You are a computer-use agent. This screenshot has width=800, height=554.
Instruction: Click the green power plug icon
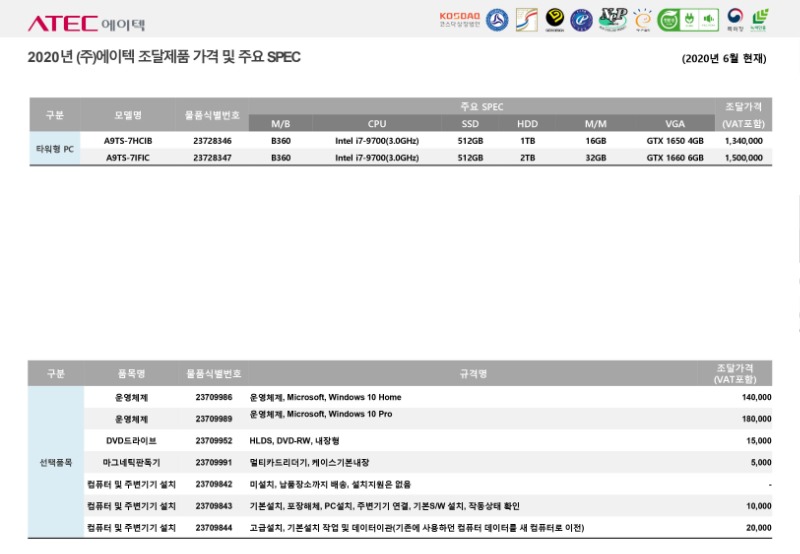[689, 20]
